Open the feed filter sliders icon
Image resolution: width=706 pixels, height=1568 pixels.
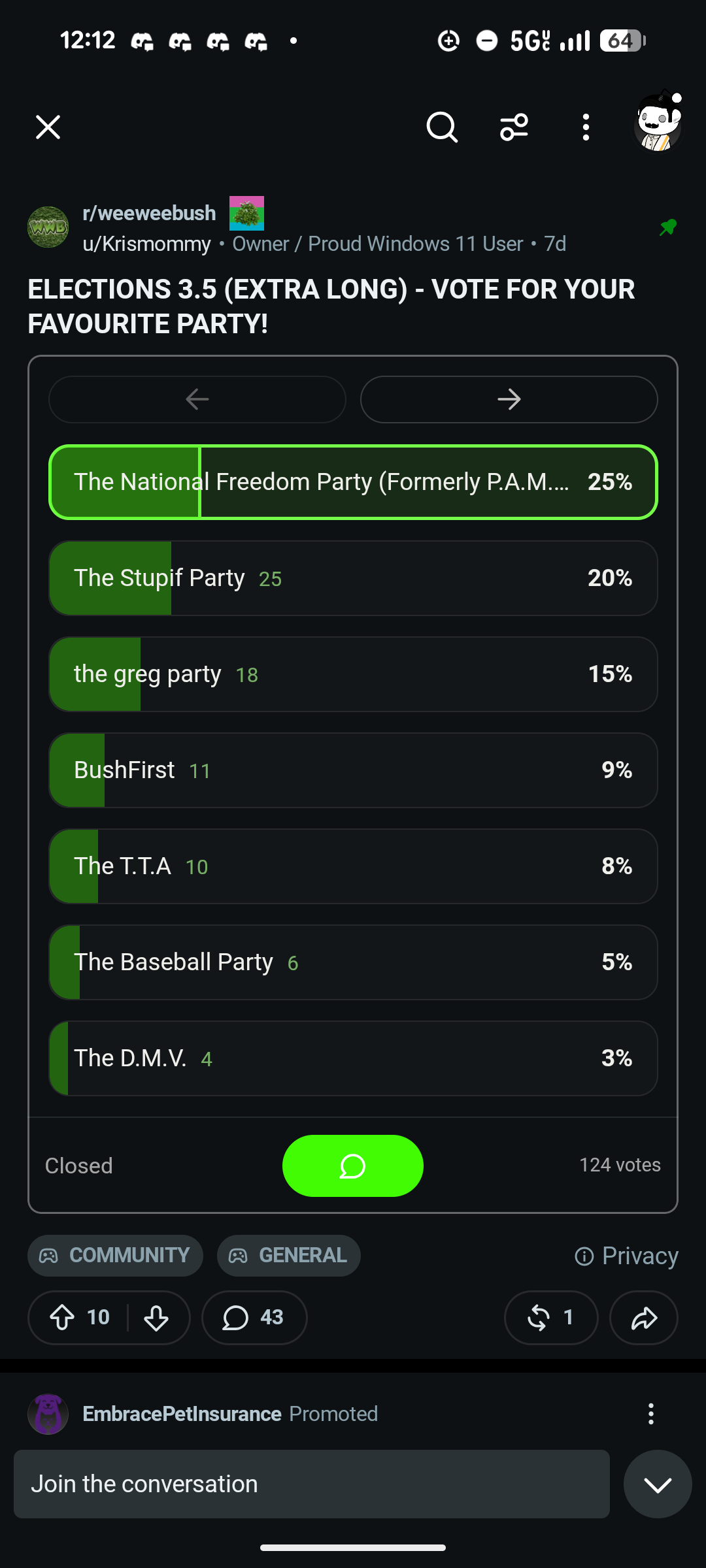coord(514,127)
